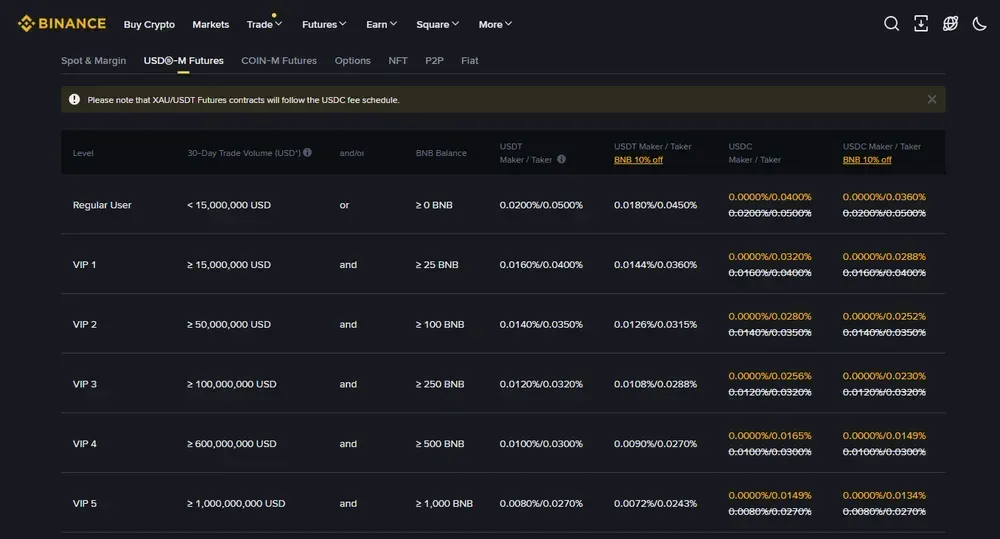Click the download app icon
The width and height of the screenshot is (1000, 539).
(921, 24)
